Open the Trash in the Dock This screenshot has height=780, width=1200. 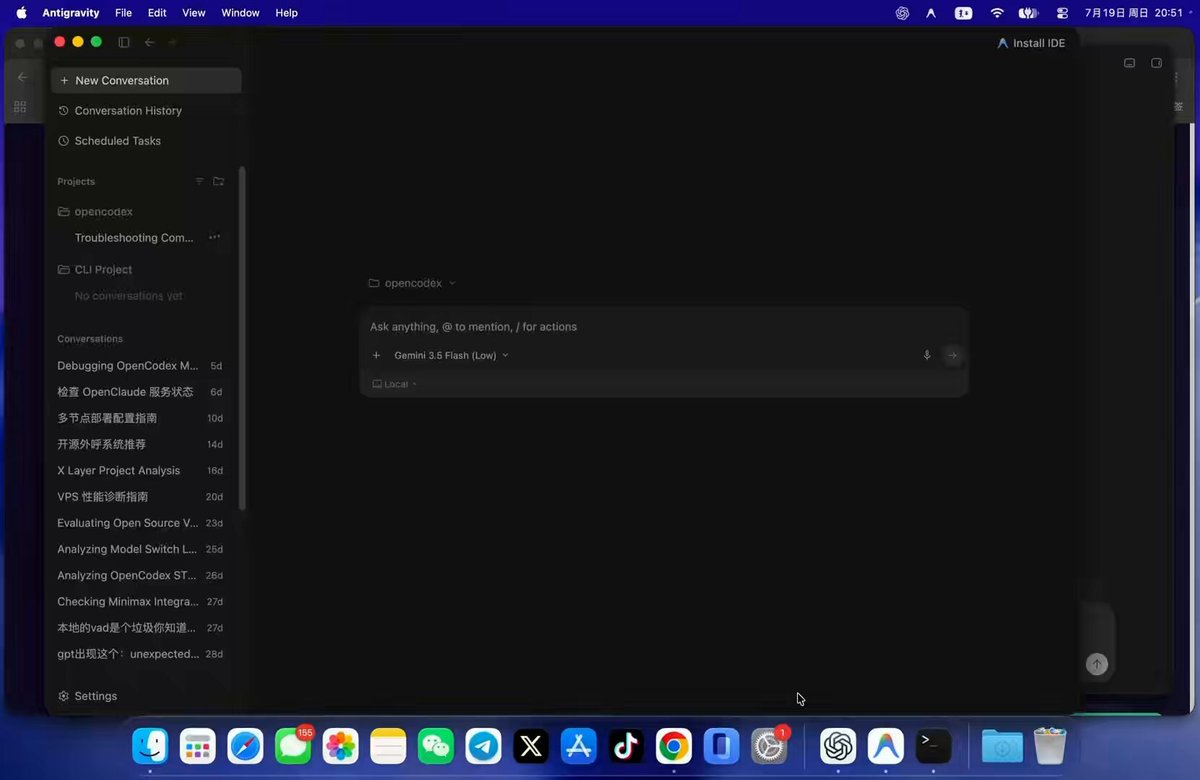point(1050,746)
